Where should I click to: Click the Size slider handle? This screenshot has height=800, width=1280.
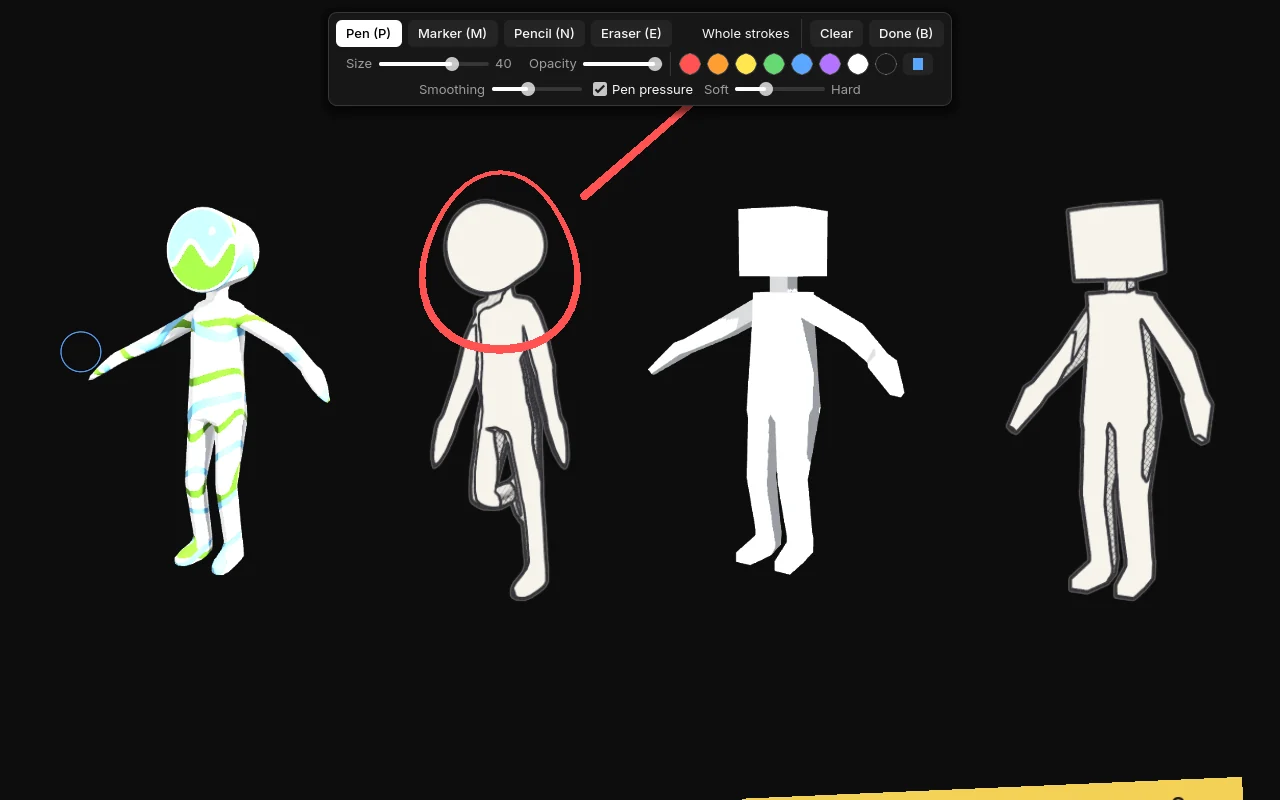pyautogui.click(x=452, y=64)
